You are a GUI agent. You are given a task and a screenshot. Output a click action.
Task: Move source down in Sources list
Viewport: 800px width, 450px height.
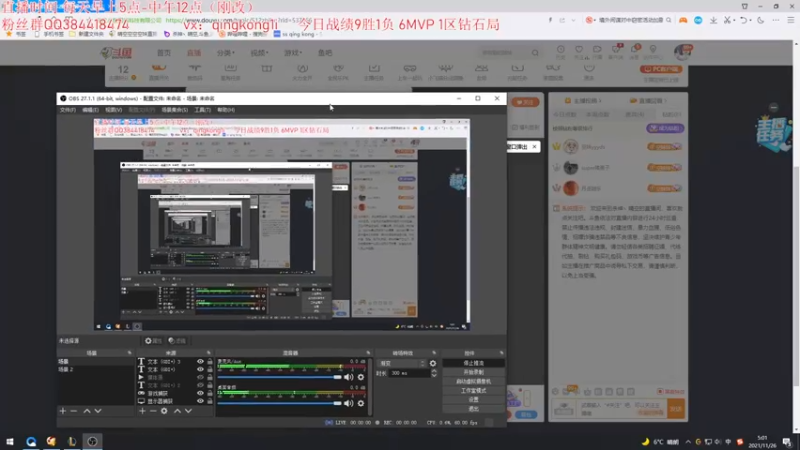[188, 411]
